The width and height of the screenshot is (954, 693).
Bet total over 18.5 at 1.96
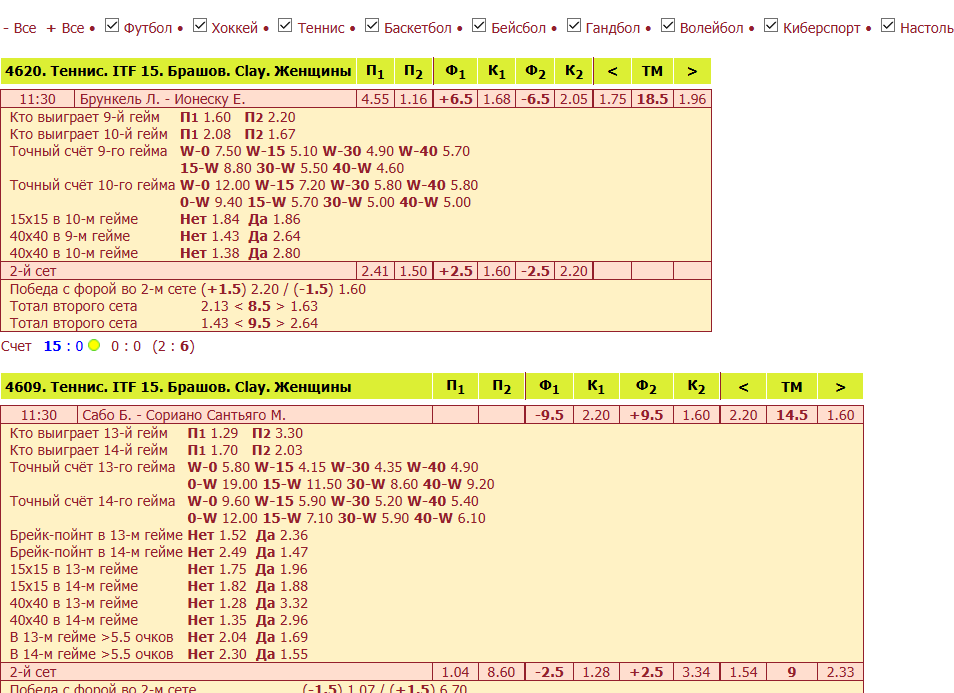point(692,99)
